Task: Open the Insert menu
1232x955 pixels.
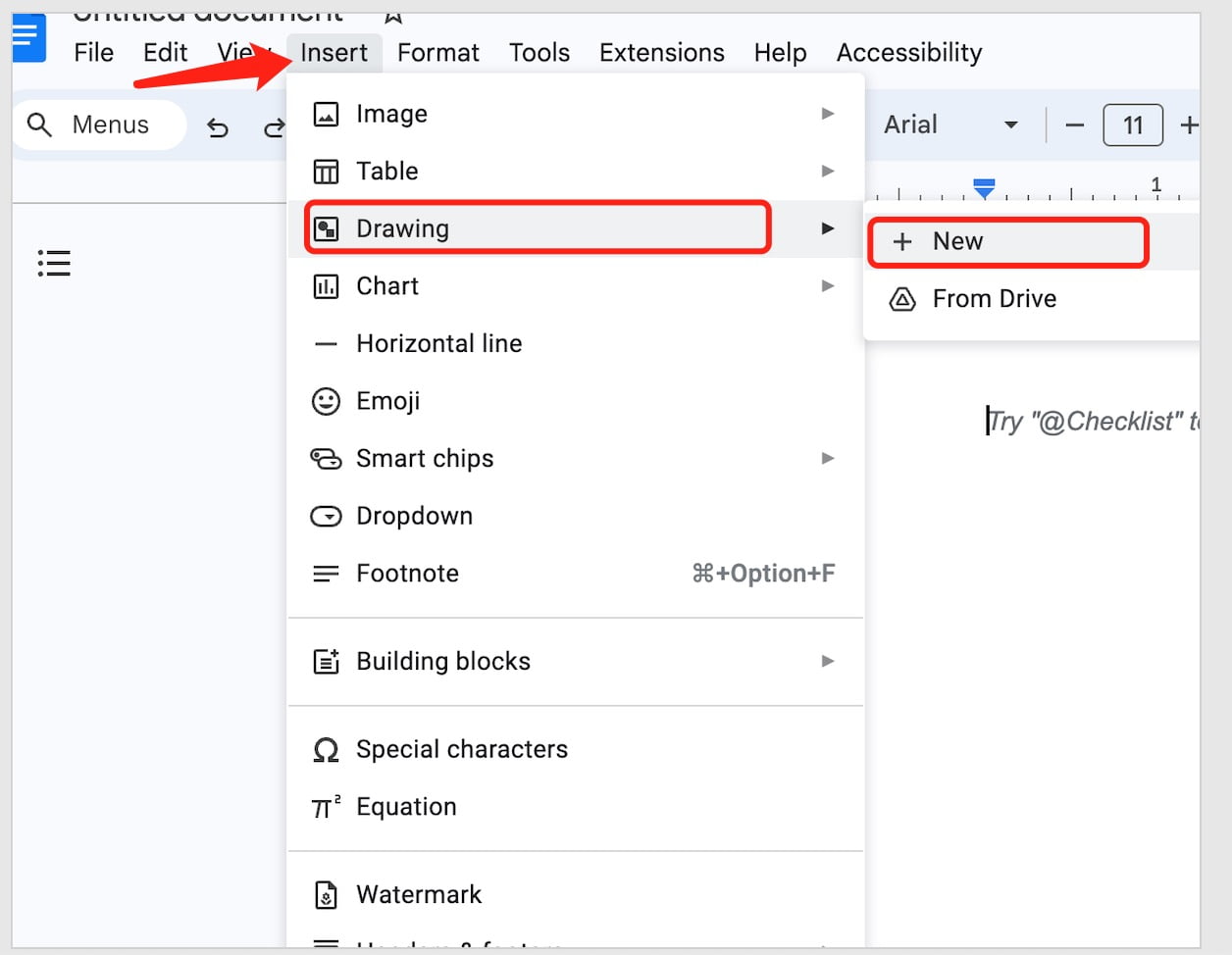Action: tap(334, 53)
